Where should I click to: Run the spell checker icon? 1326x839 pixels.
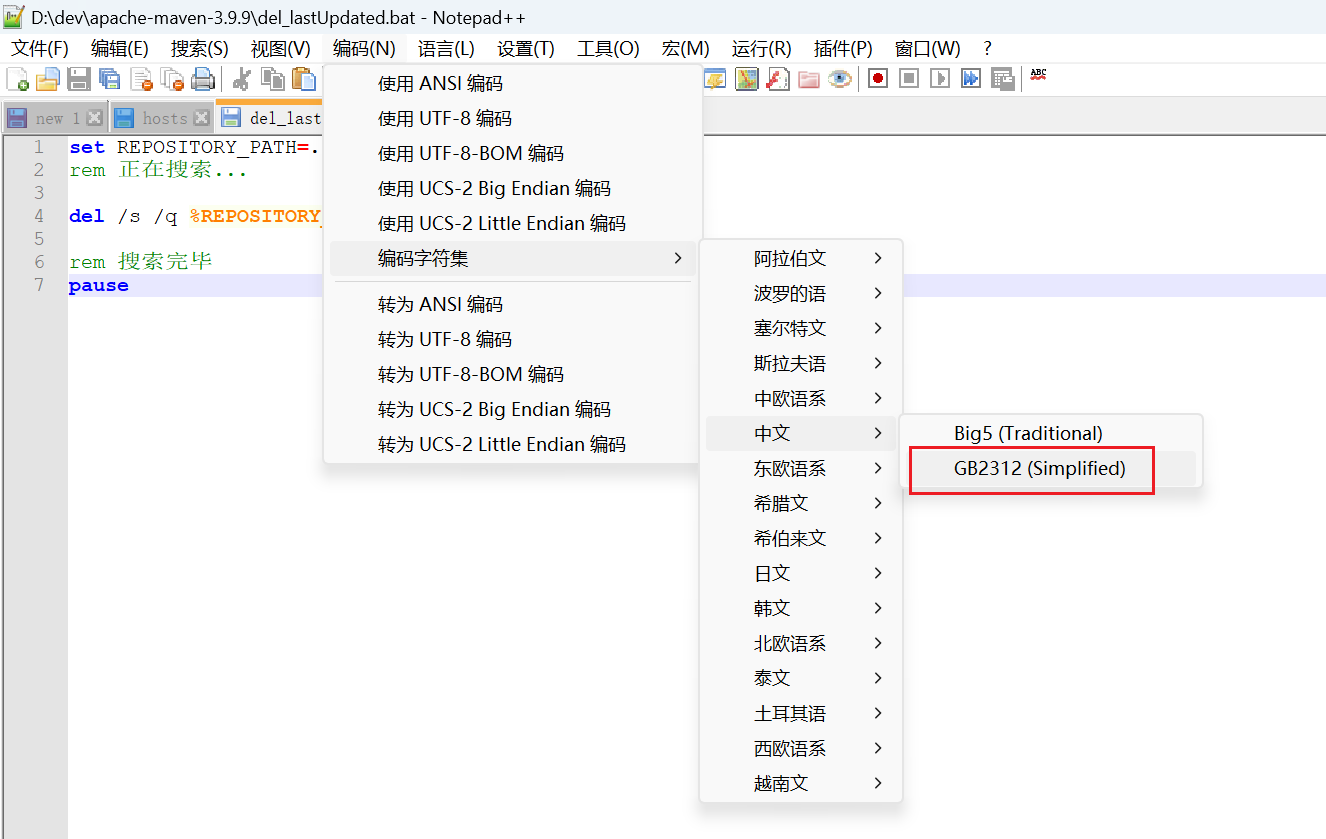point(1037,78)
